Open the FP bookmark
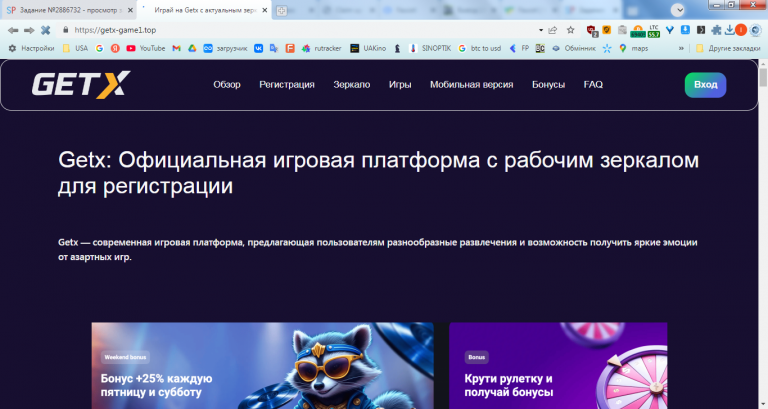Image resolution: width=768 pixels, height=409 pixels. 519,48
